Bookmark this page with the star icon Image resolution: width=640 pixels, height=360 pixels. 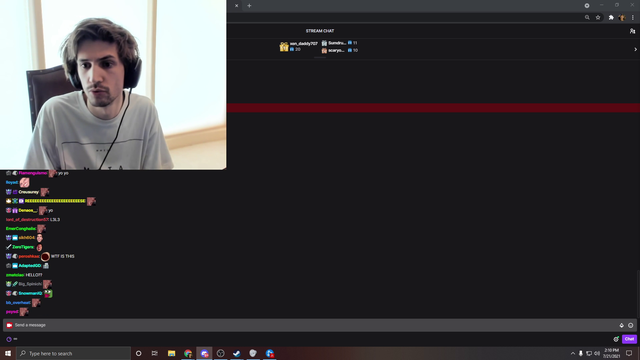pos(598,18)
